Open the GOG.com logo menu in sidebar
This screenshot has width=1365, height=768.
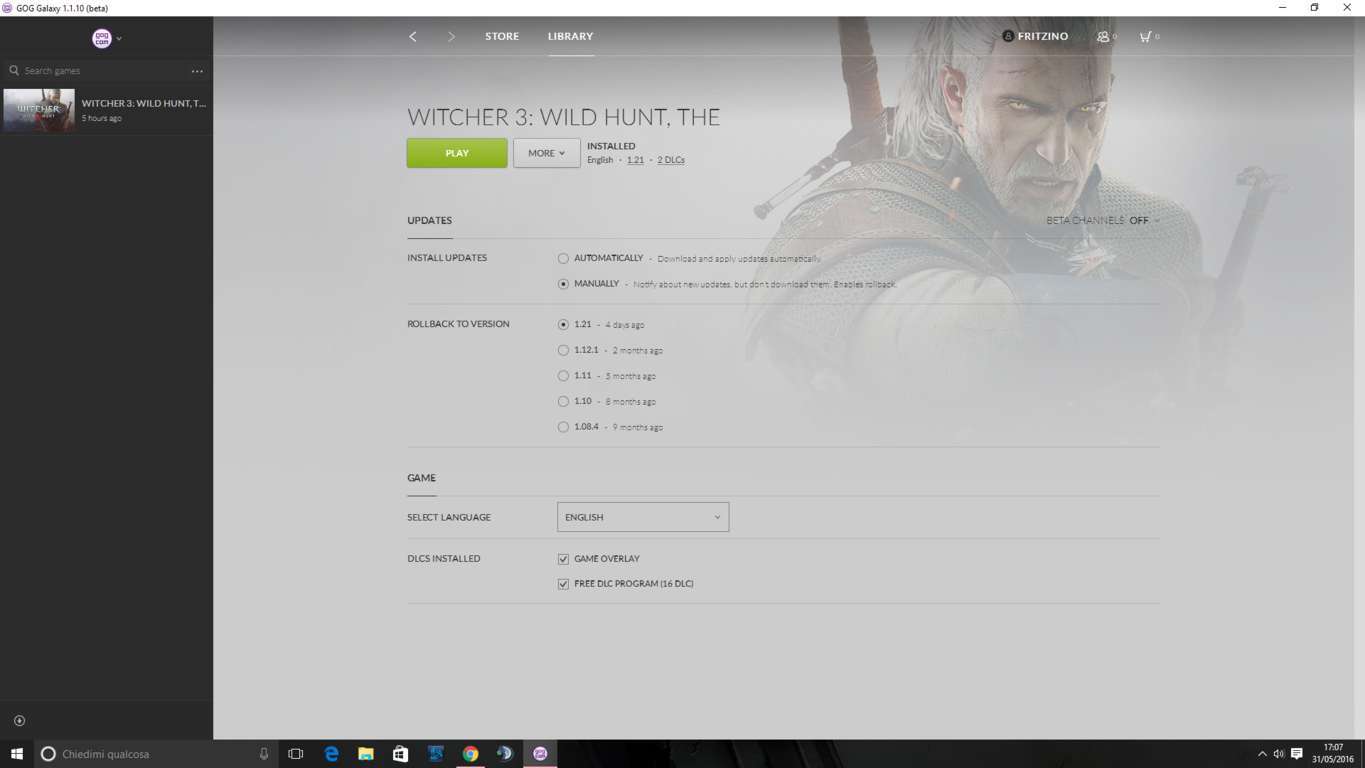point(106,38)
